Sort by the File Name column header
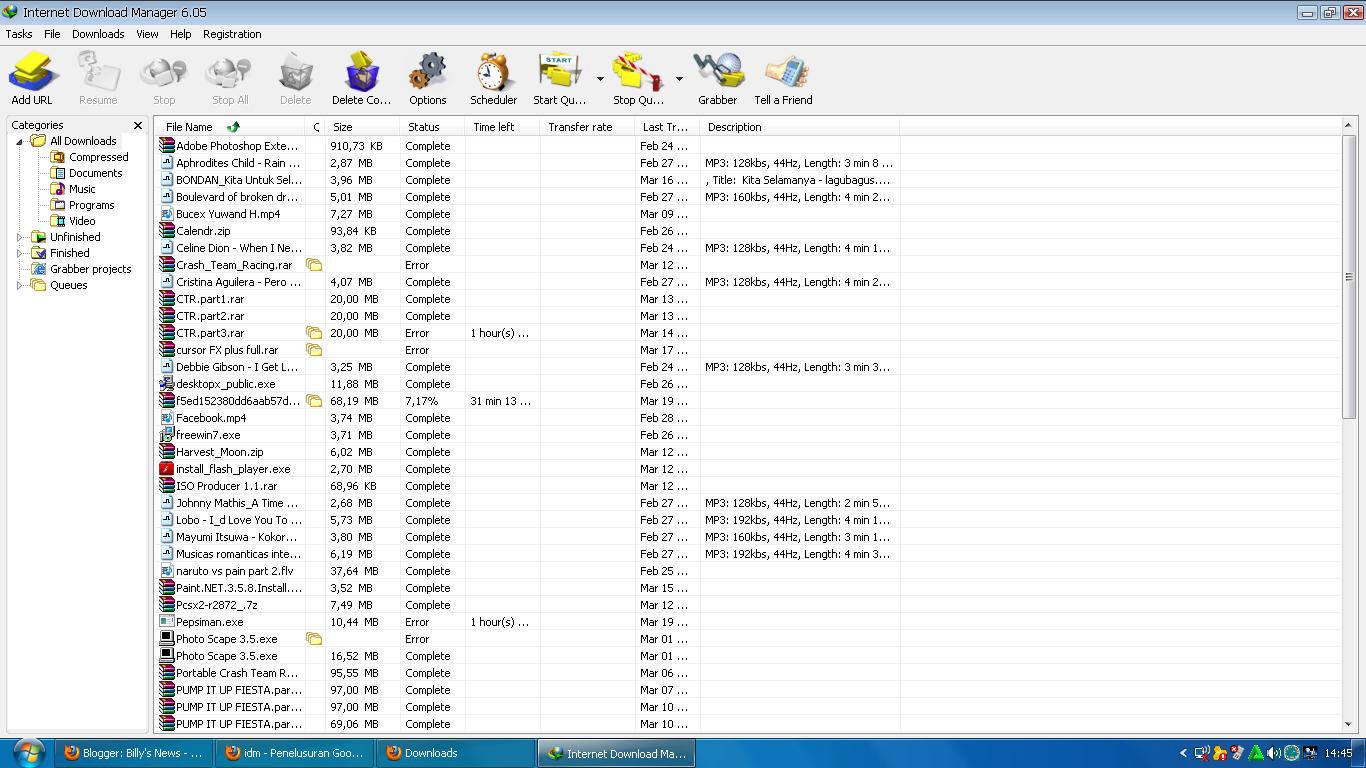This screenshot has width=1366, height=768. 231,127
